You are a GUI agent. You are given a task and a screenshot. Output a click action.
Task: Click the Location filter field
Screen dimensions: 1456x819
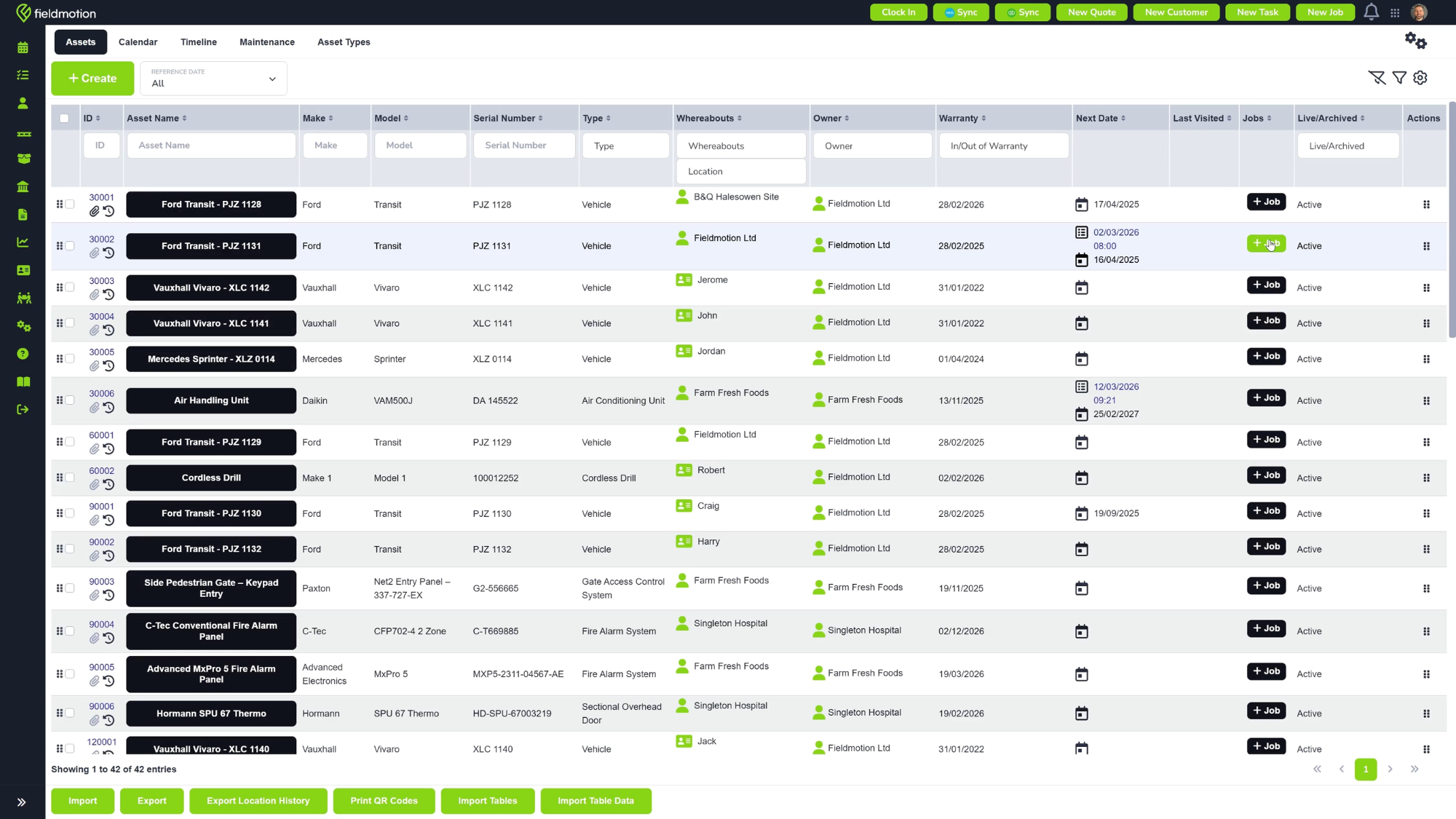pos(741,172)
